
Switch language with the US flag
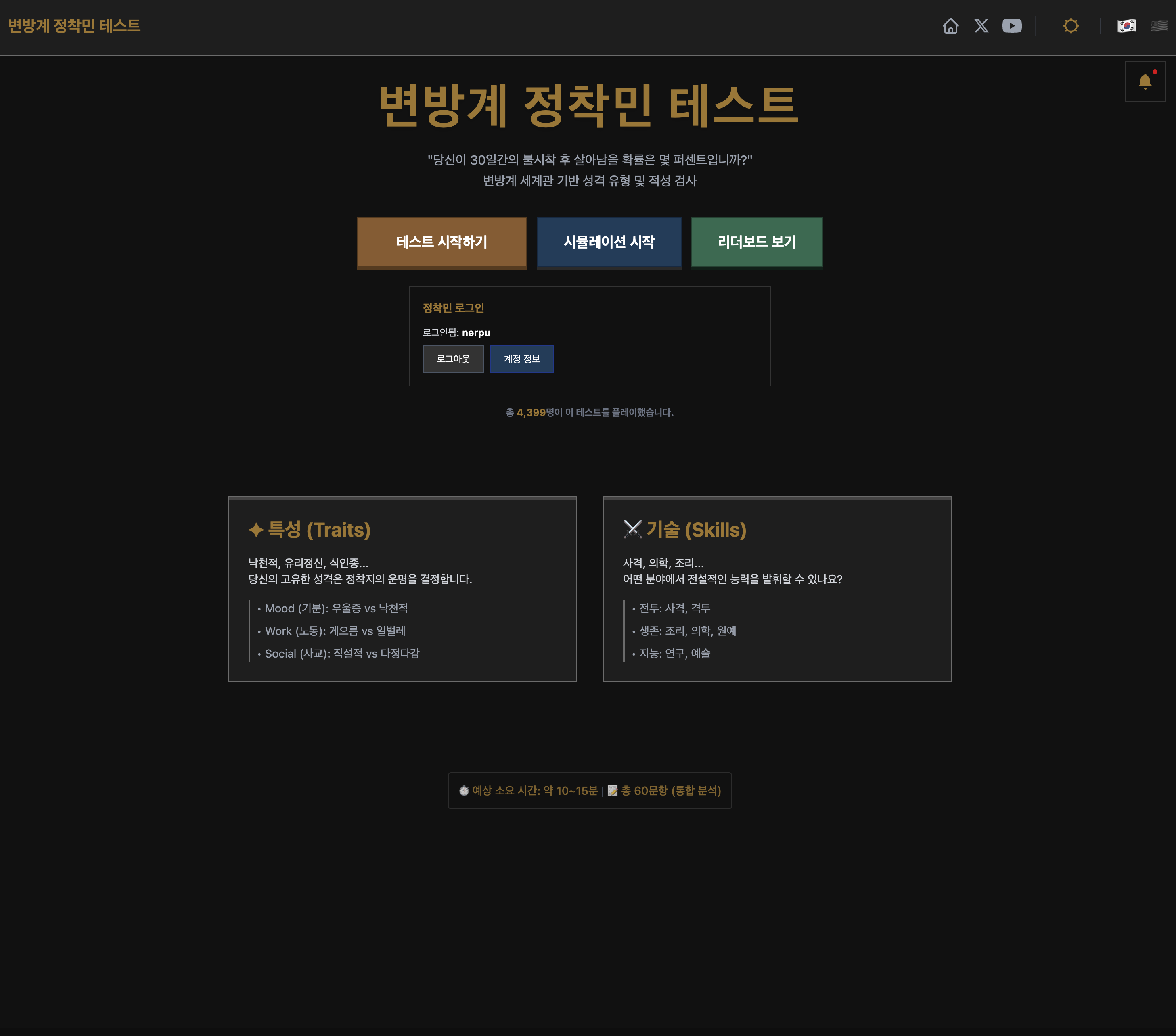(1158, 26)
